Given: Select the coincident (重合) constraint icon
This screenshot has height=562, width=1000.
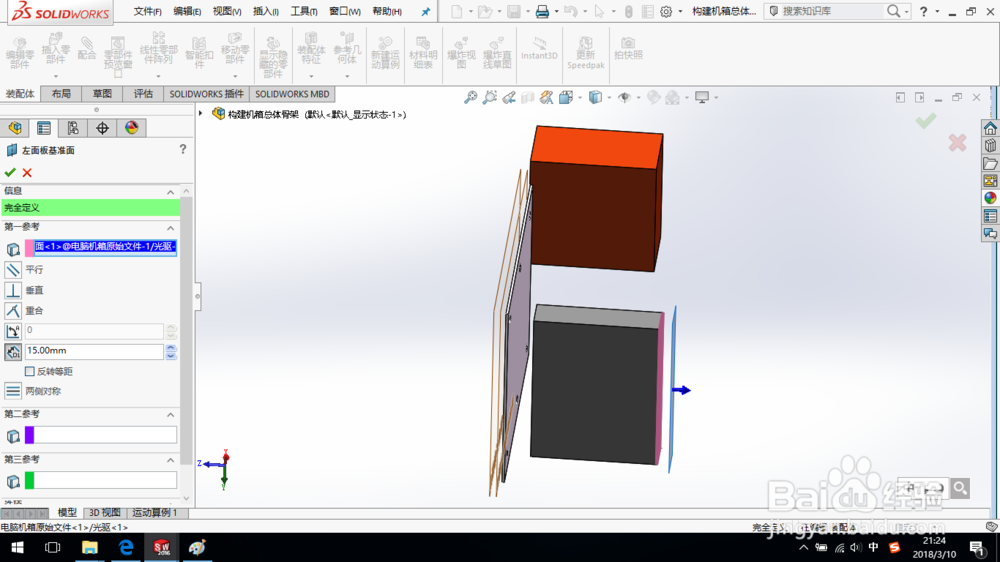Looking at the screenshot, I should (13, 311).
